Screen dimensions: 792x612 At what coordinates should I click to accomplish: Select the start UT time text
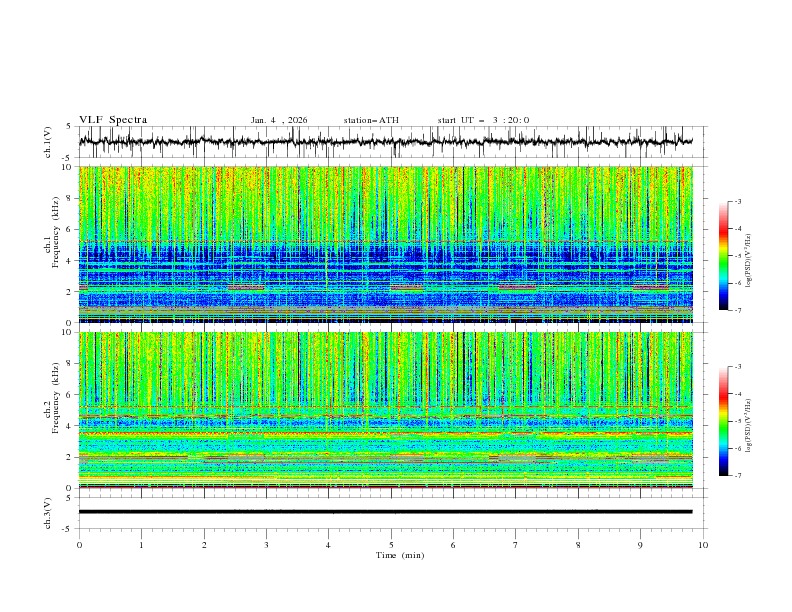(x=483, y=120)
